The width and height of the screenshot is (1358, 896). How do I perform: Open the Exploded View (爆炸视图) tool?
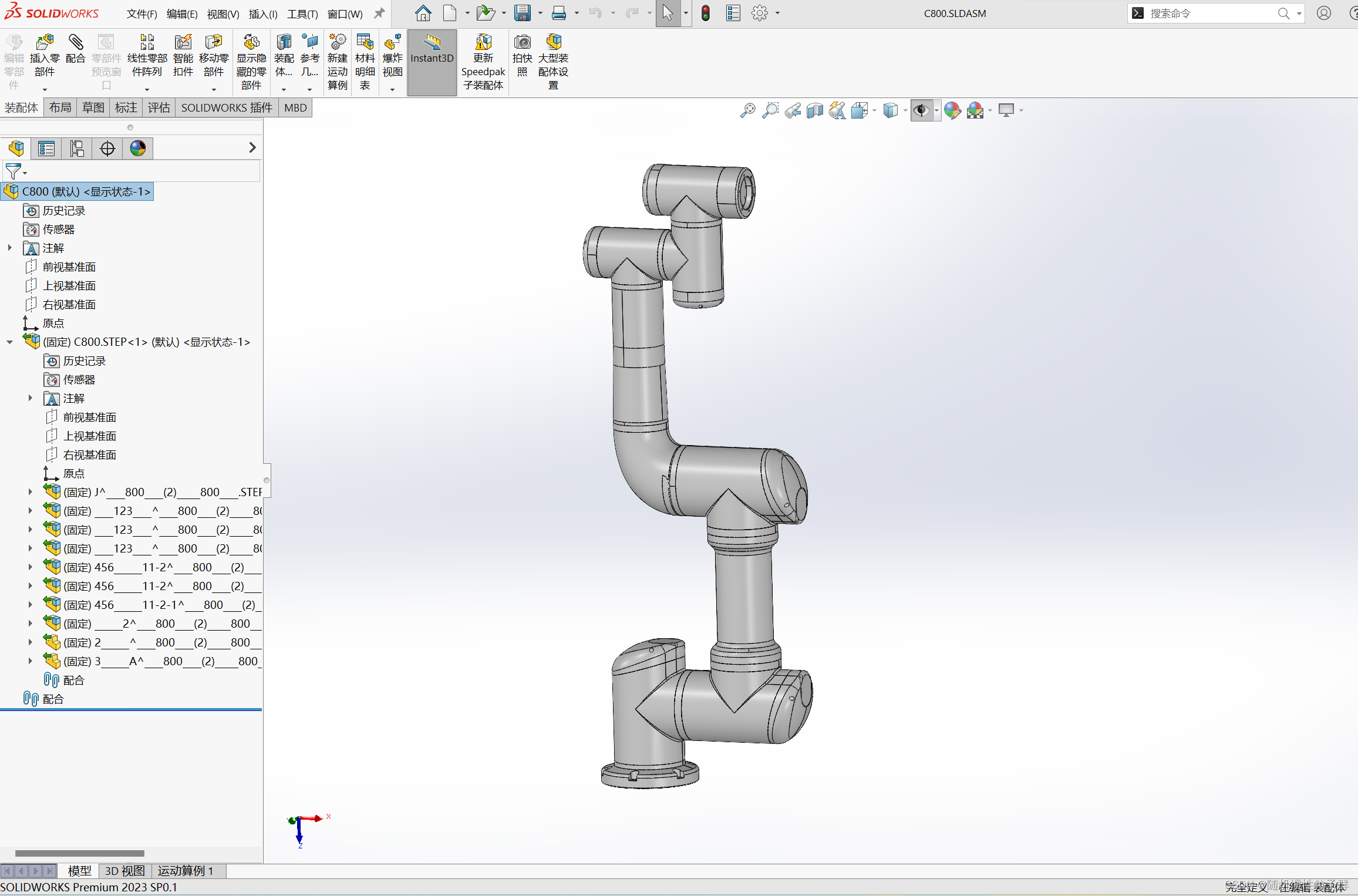click(392, 43)
